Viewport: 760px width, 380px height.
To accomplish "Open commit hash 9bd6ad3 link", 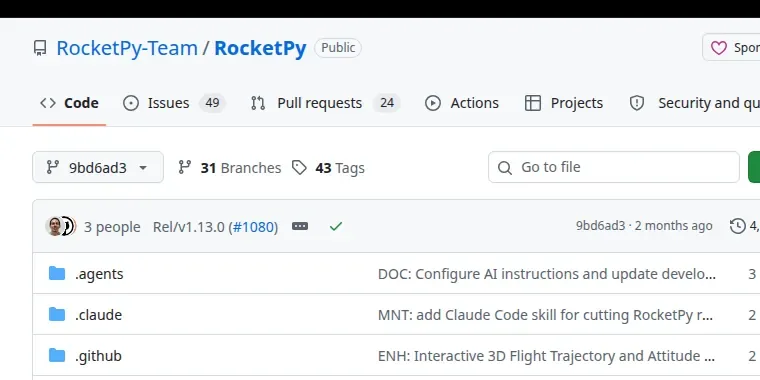I will (601, 226).
